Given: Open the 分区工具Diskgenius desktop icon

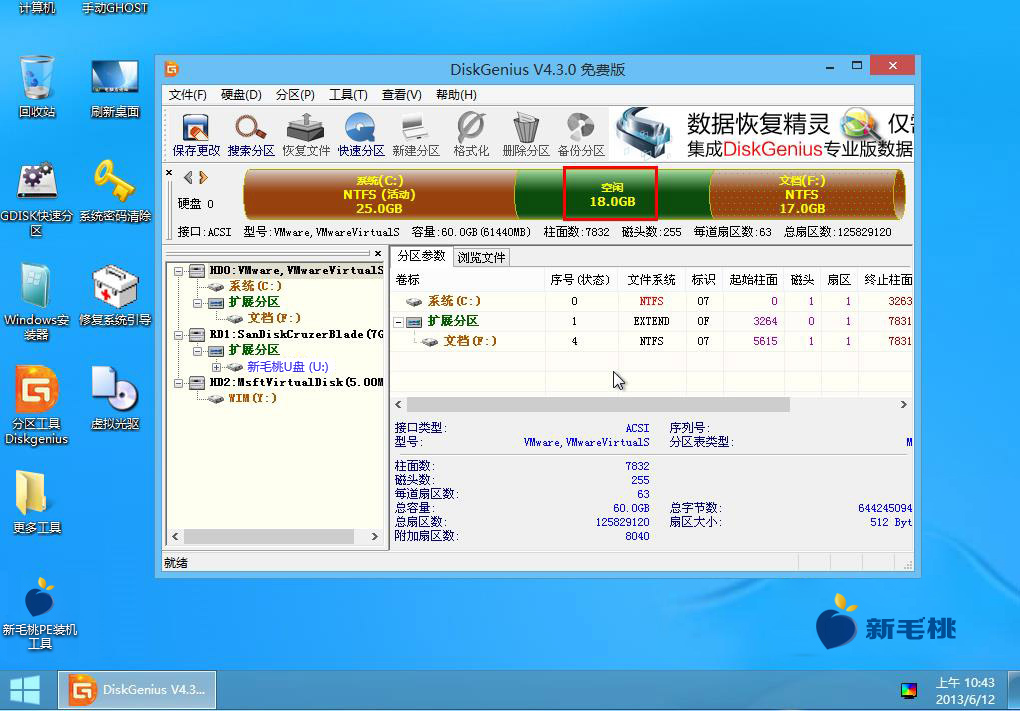Looking at the screenshot, I should point(36,406).
